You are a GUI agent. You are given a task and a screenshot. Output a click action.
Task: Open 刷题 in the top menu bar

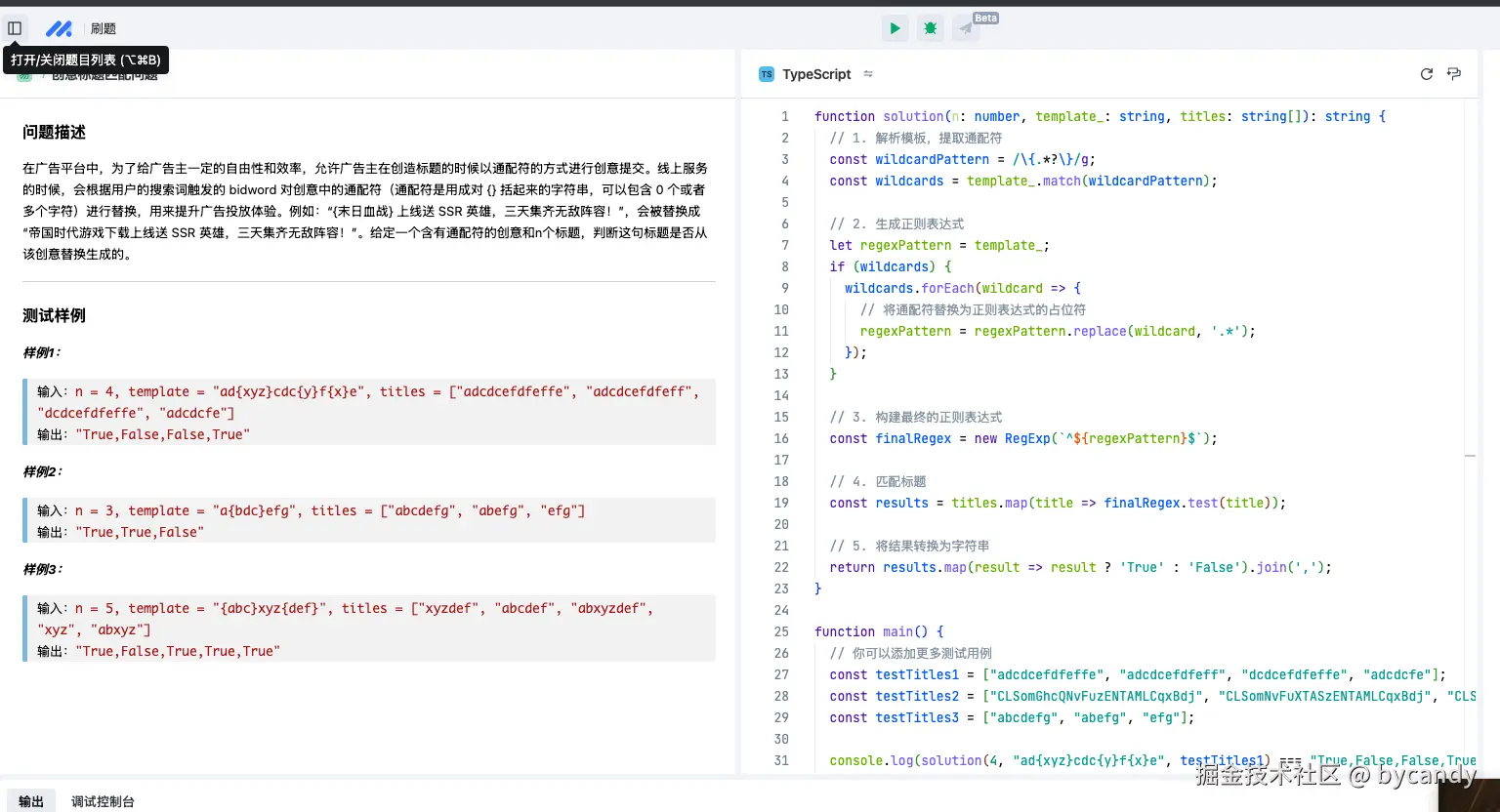pos(104,27)
